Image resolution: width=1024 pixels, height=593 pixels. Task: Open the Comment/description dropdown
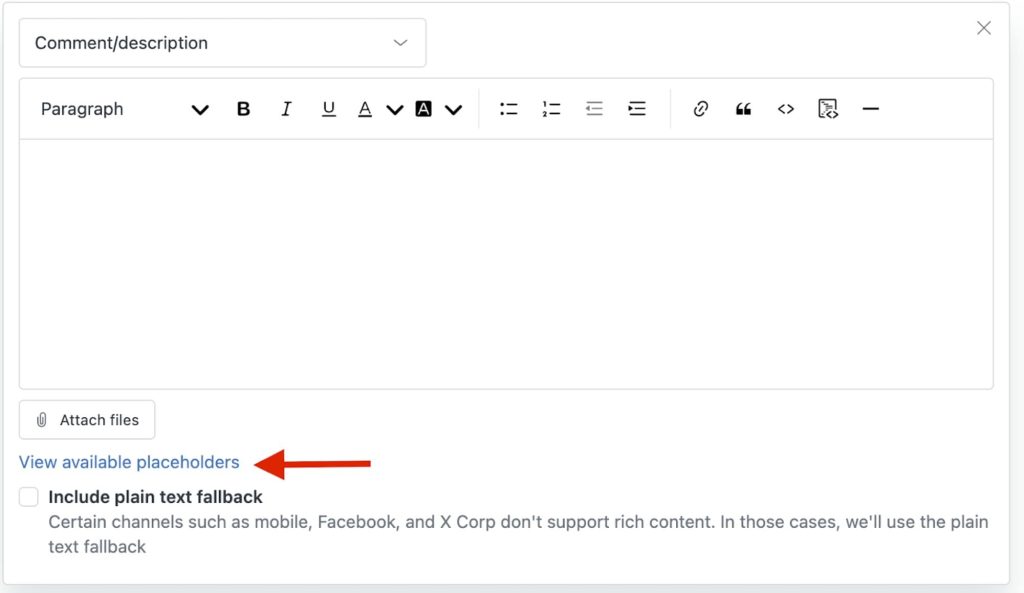coord(223,43)
